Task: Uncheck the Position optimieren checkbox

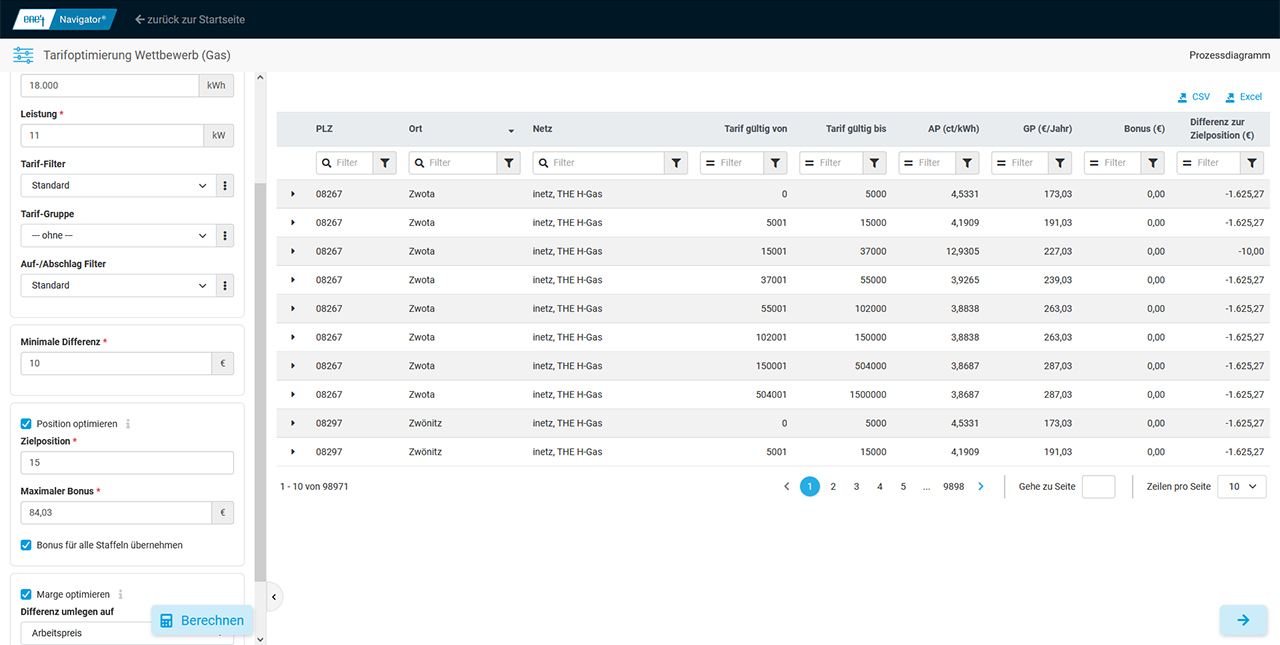Action: click(x=27, y=424)
